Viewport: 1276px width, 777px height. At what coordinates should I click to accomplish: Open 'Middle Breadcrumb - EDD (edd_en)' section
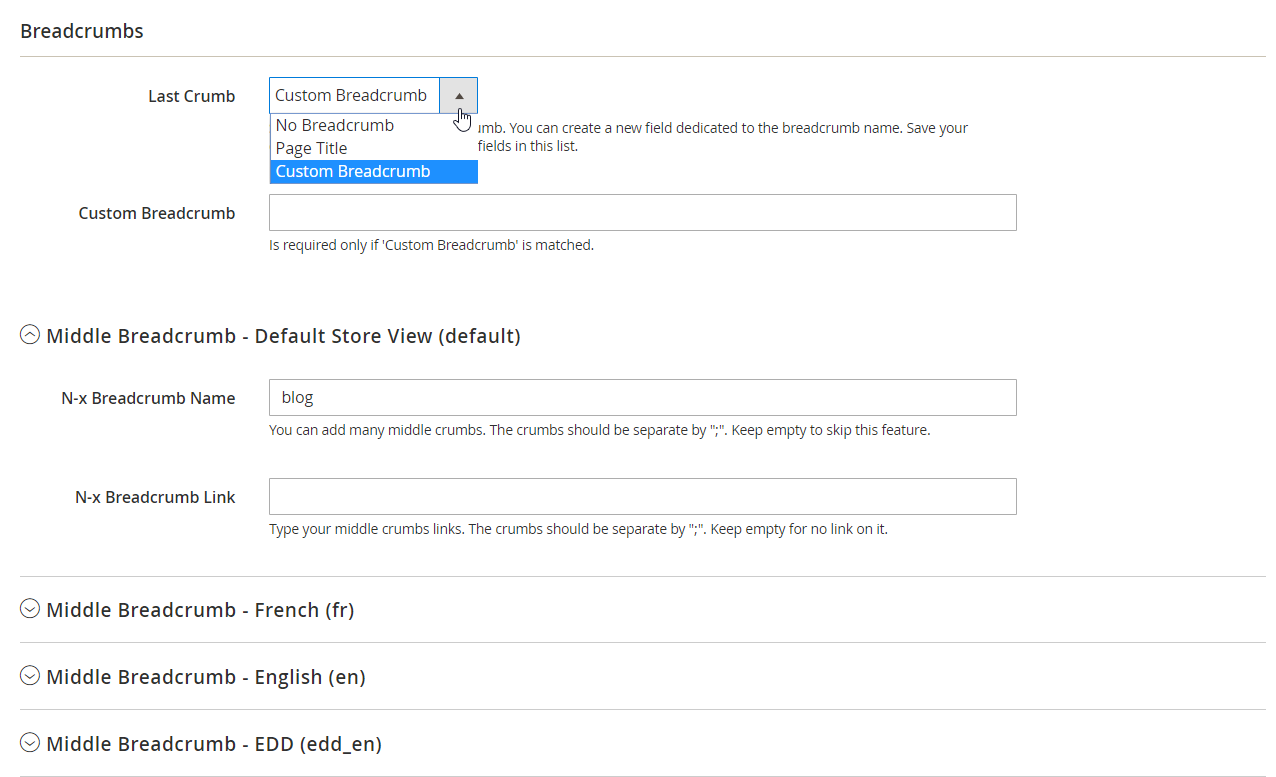pos(214,744)
